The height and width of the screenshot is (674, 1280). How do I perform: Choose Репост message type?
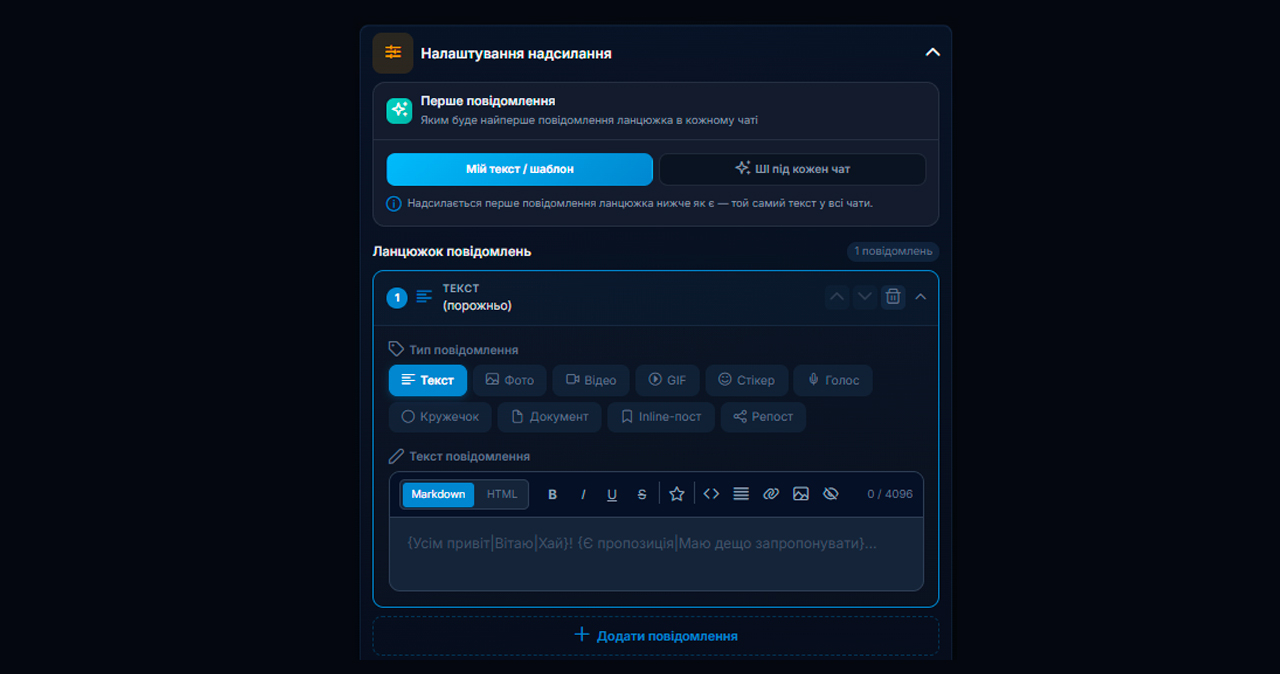tap(763, 417)
